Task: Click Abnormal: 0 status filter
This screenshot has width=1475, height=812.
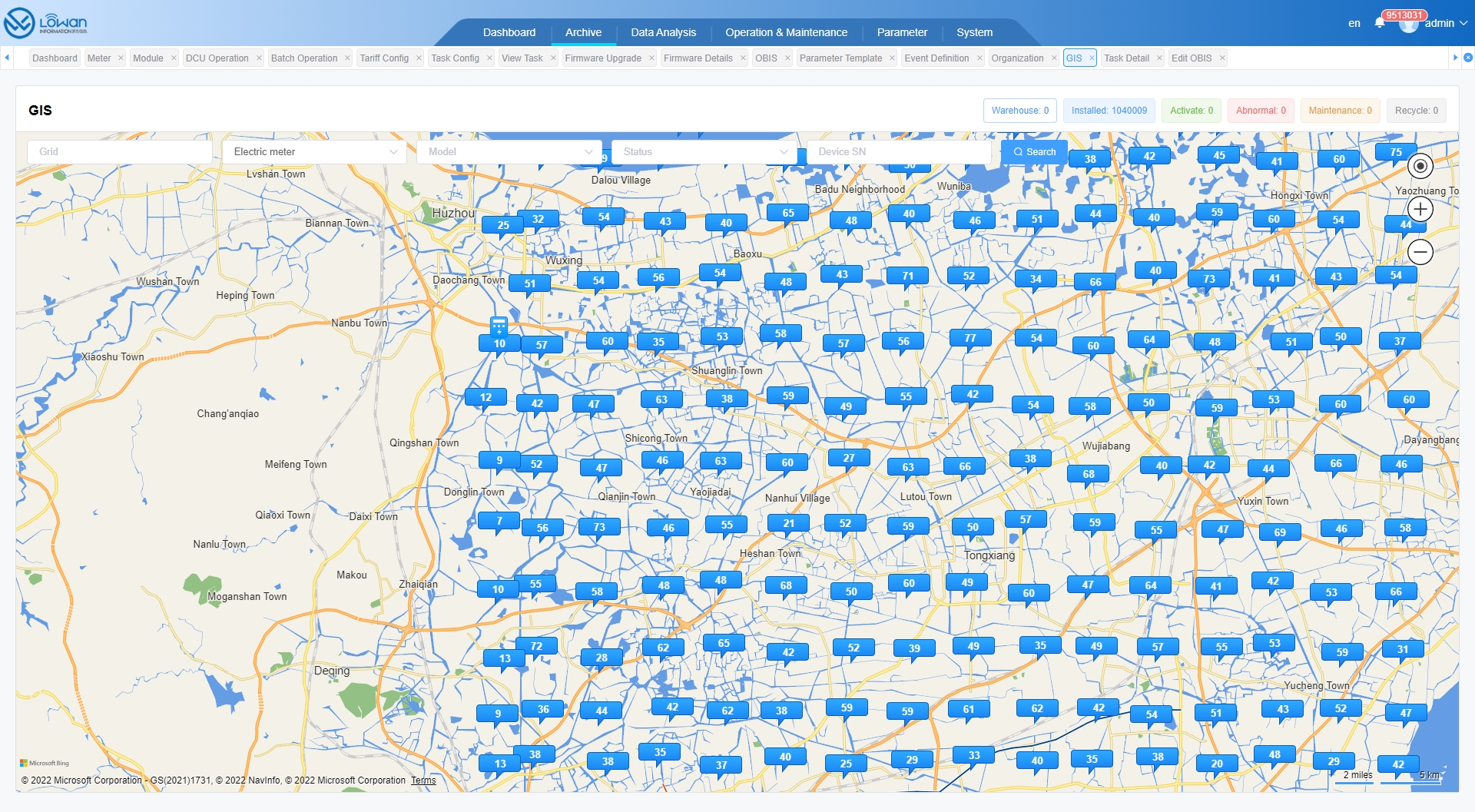Action: 1261,111
